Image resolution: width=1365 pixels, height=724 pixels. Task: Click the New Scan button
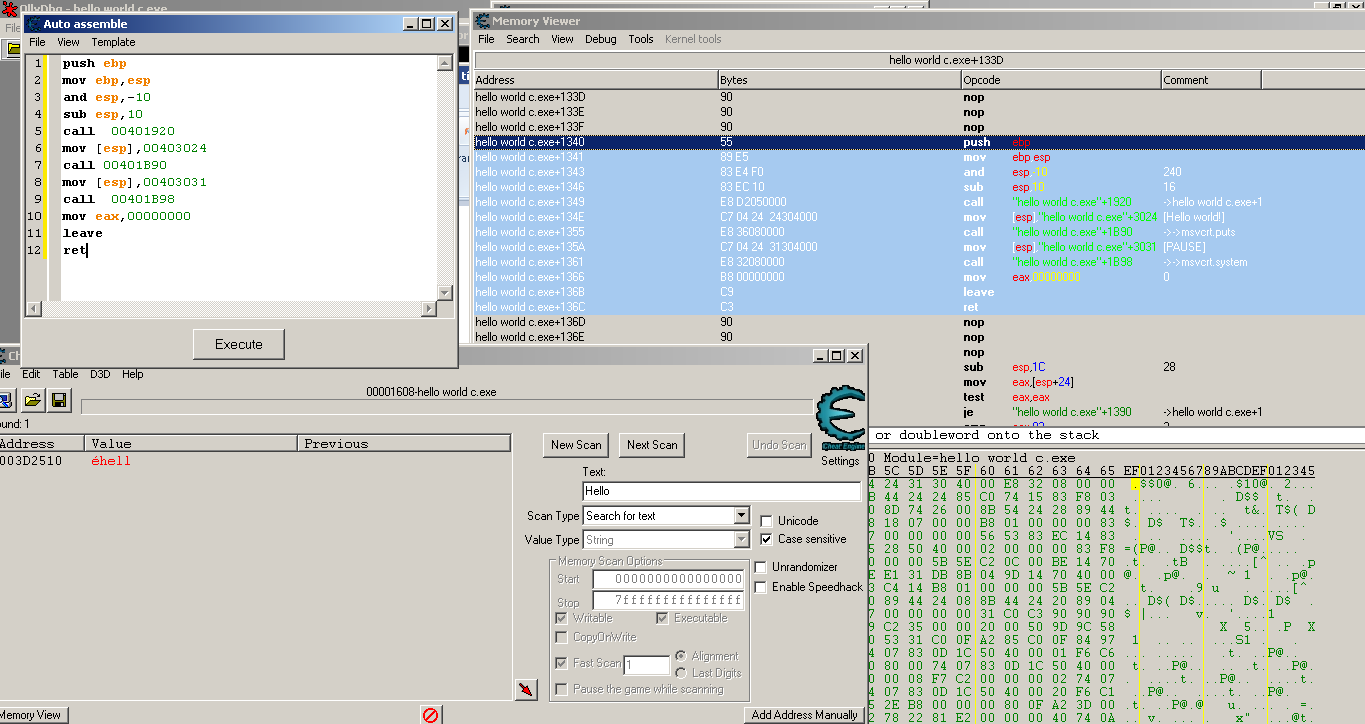pos(576,445)
